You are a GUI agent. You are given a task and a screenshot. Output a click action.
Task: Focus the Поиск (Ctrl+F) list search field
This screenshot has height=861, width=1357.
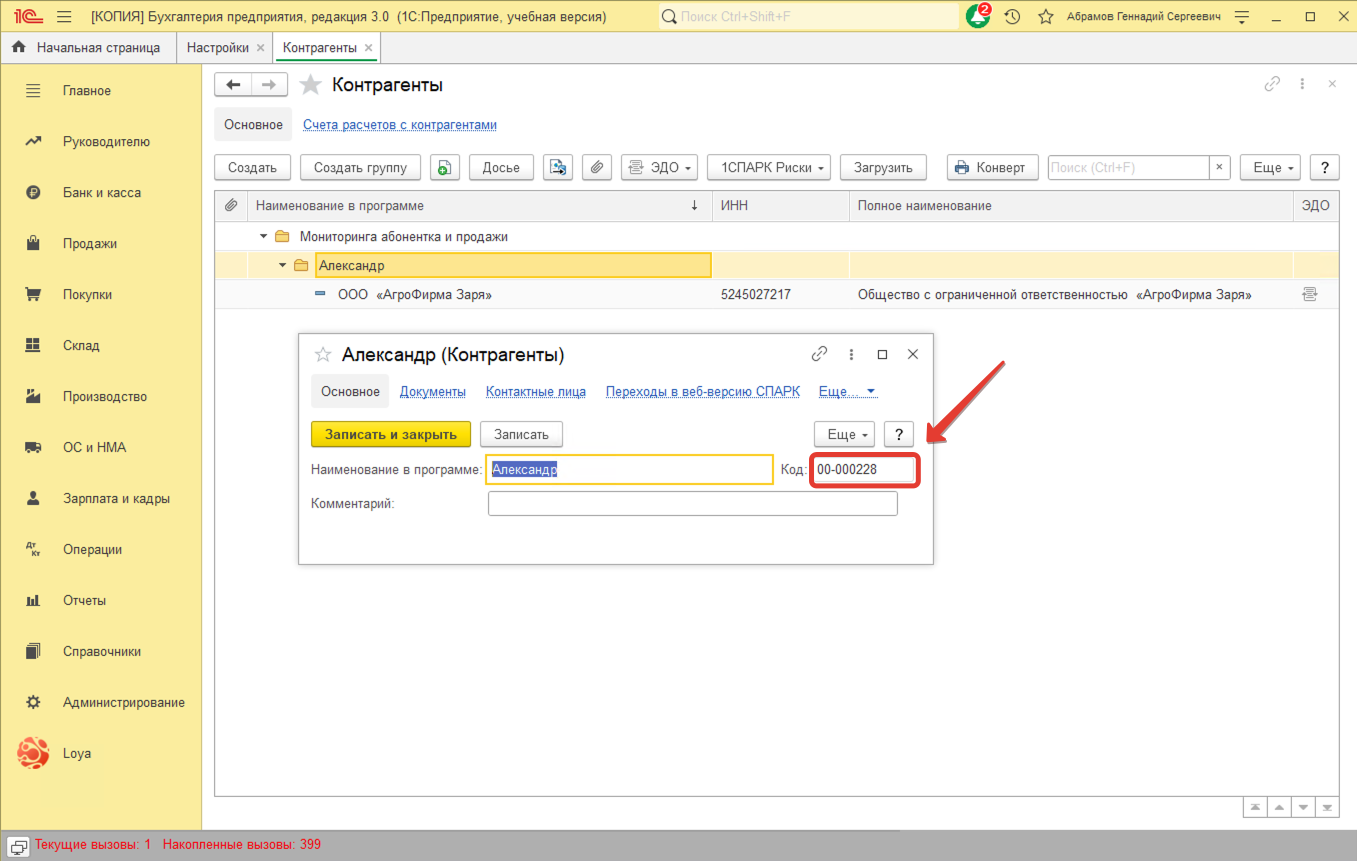tap(1129, 168)
